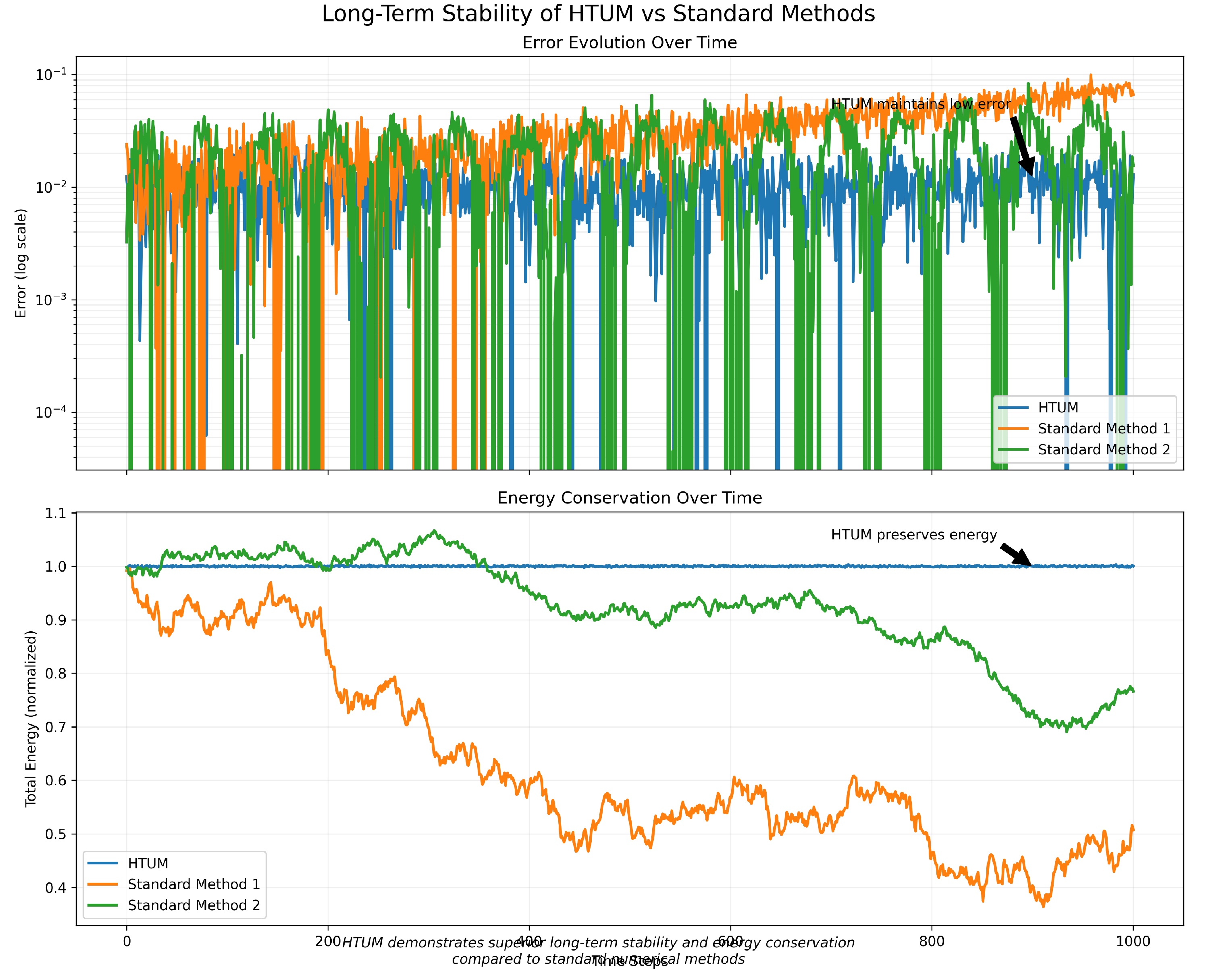The image size is (1206, 980).
Task: Click the orange Standard Method 1 swatch in bottom legend
Action: coord(103,884)
